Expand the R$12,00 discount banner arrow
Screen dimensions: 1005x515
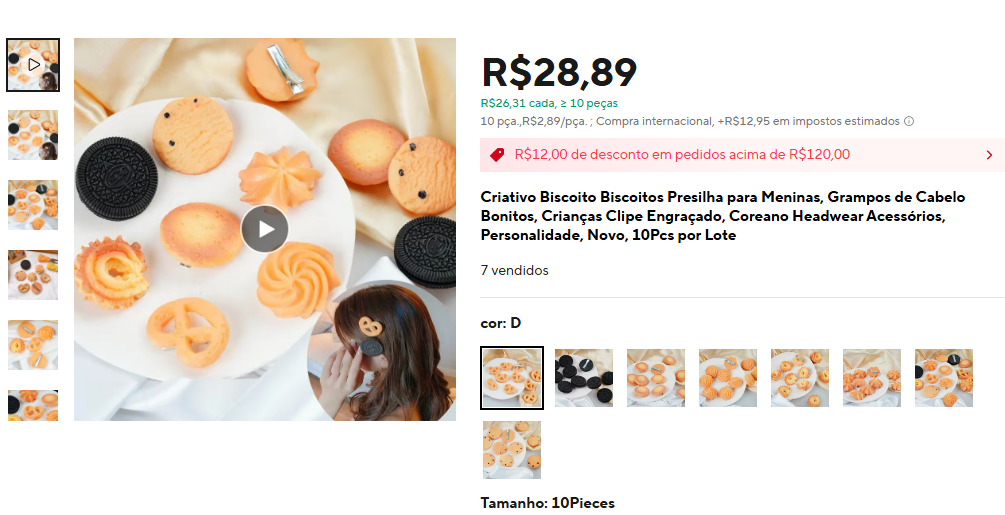tap(989, 155)
